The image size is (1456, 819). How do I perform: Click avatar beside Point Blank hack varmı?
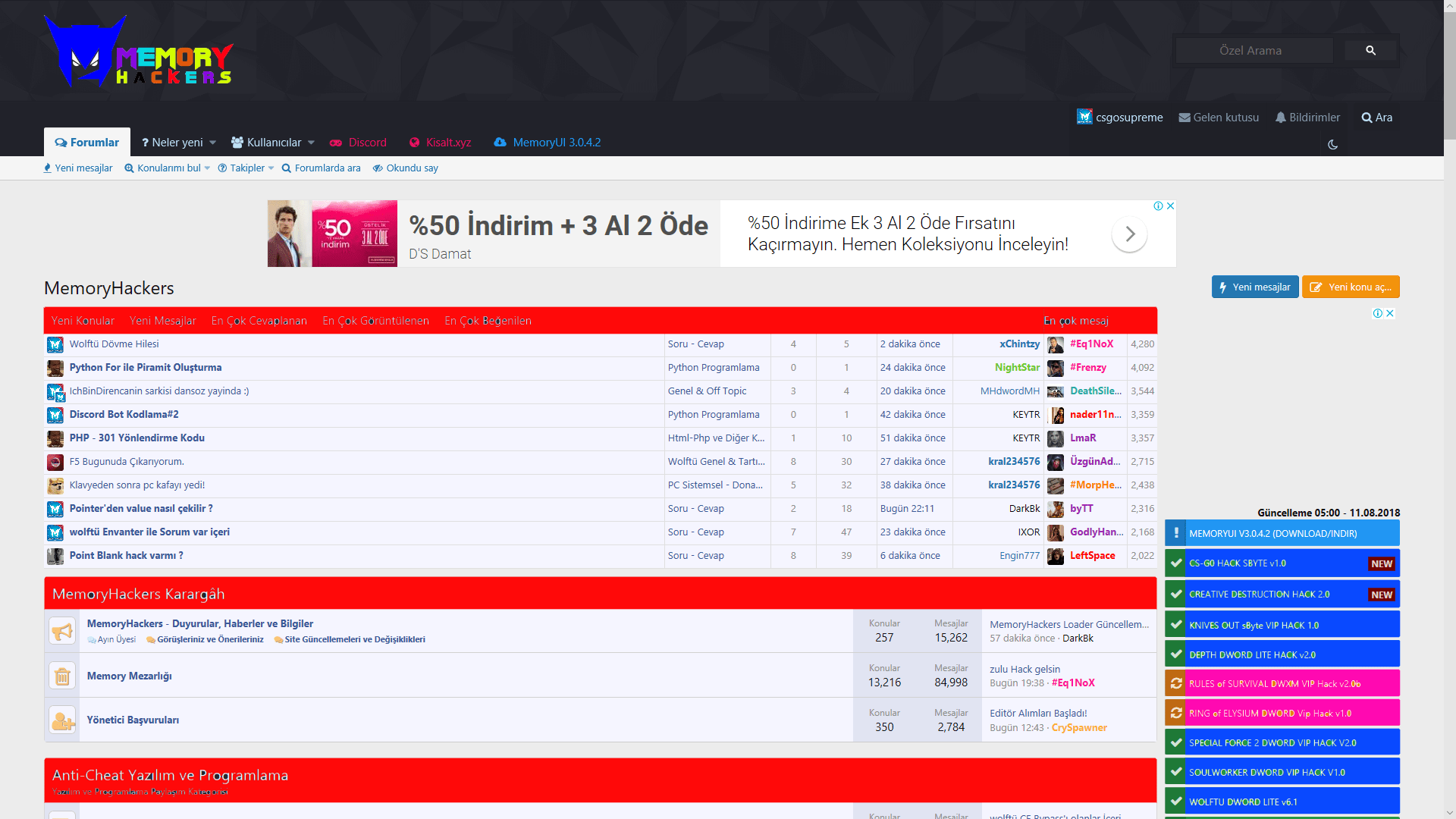(x=55, y=557)
